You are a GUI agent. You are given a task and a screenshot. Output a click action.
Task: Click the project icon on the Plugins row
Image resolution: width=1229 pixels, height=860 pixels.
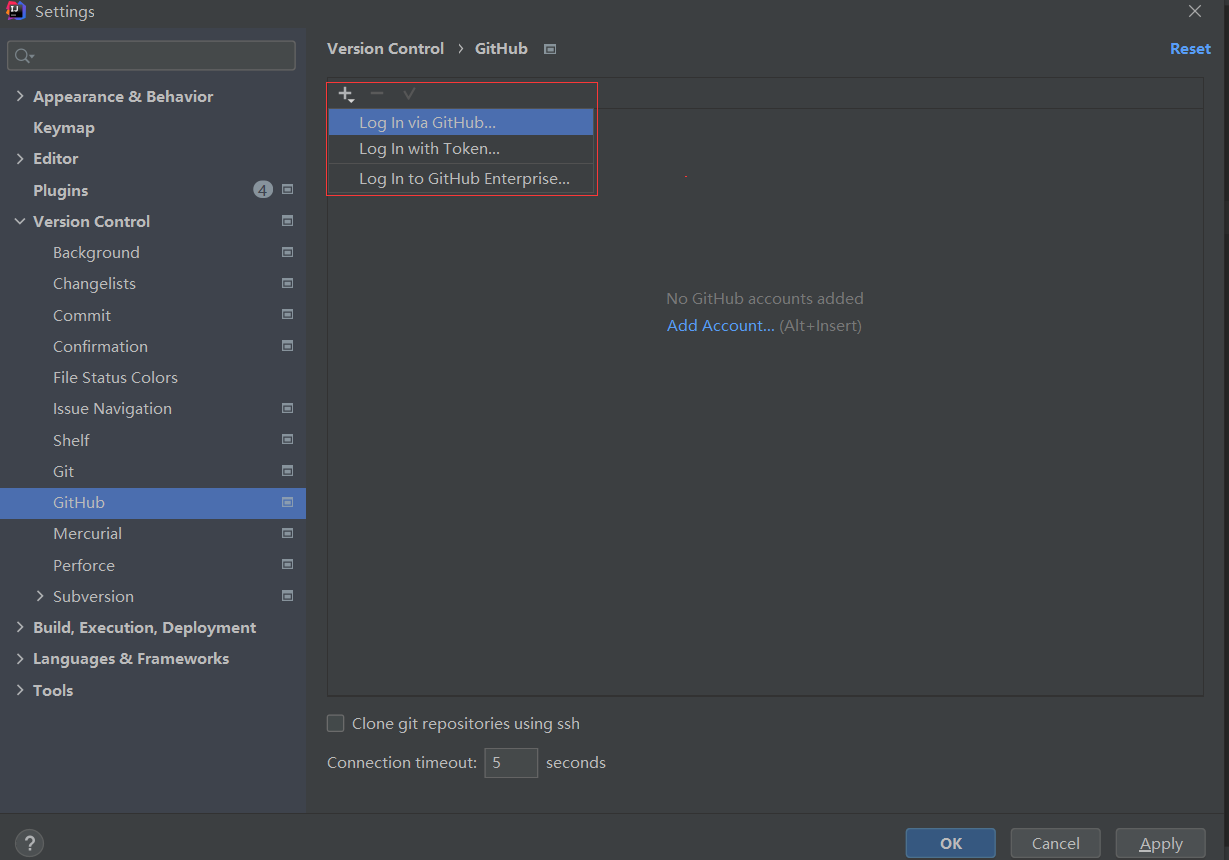pos(287,190)
